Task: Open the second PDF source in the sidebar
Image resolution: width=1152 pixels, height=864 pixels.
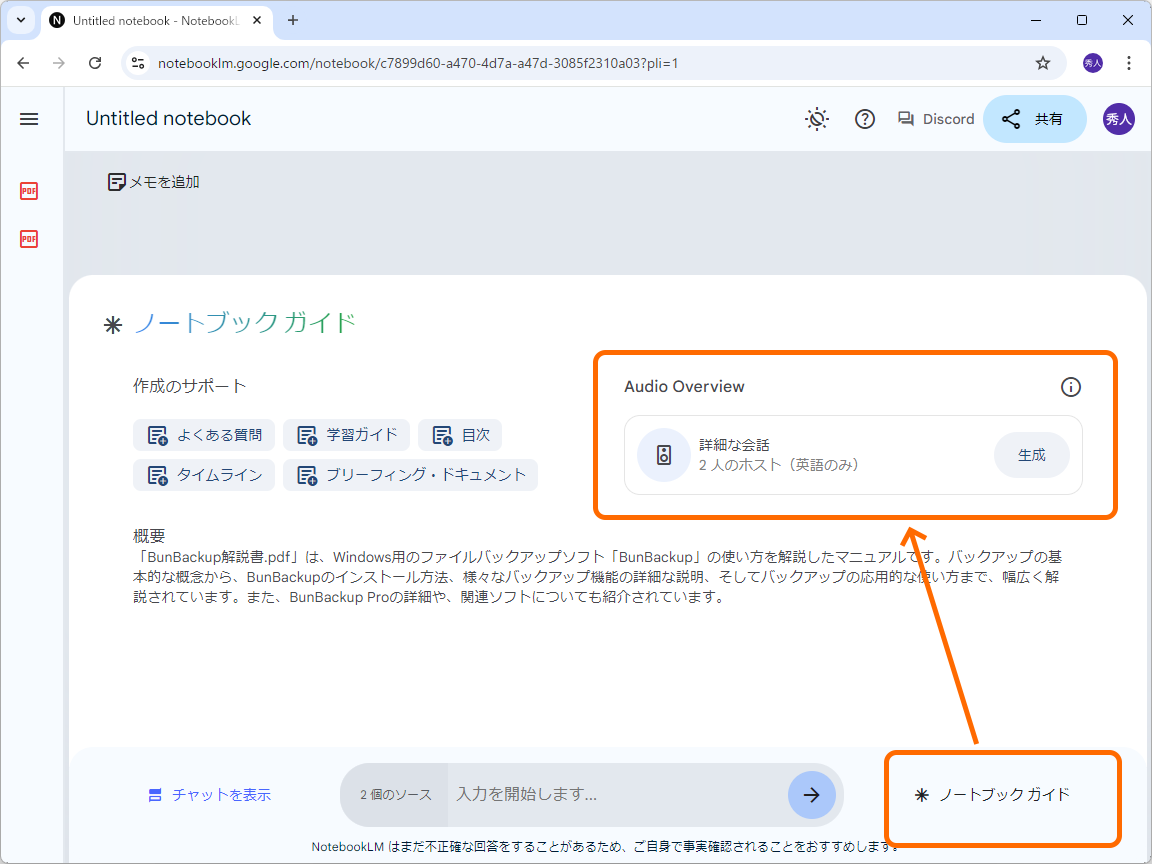Action: (29, 239)
